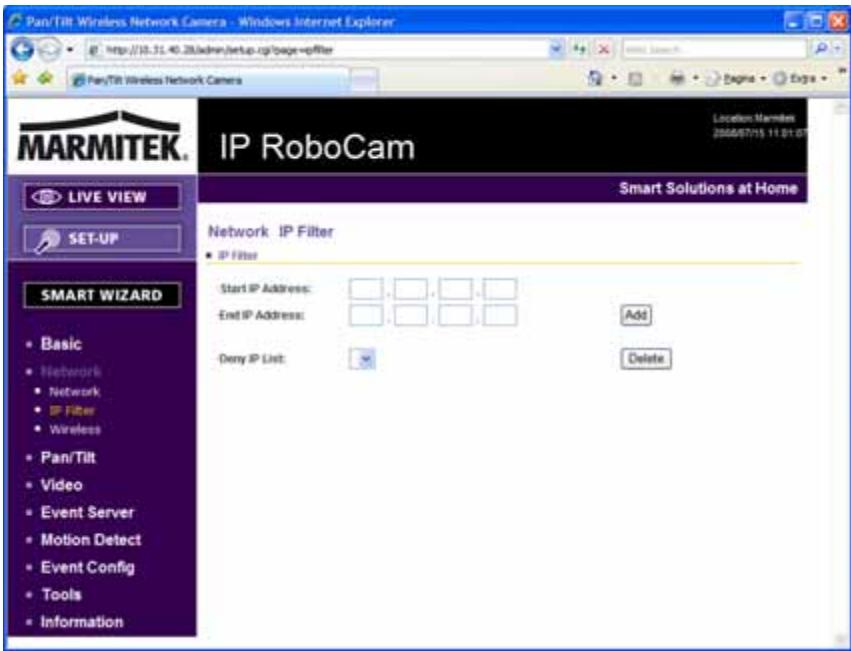This screenshot has width=851, height=651.
Task: Click the fourth End IP Address octet field
Action: (x=500, y=315)
